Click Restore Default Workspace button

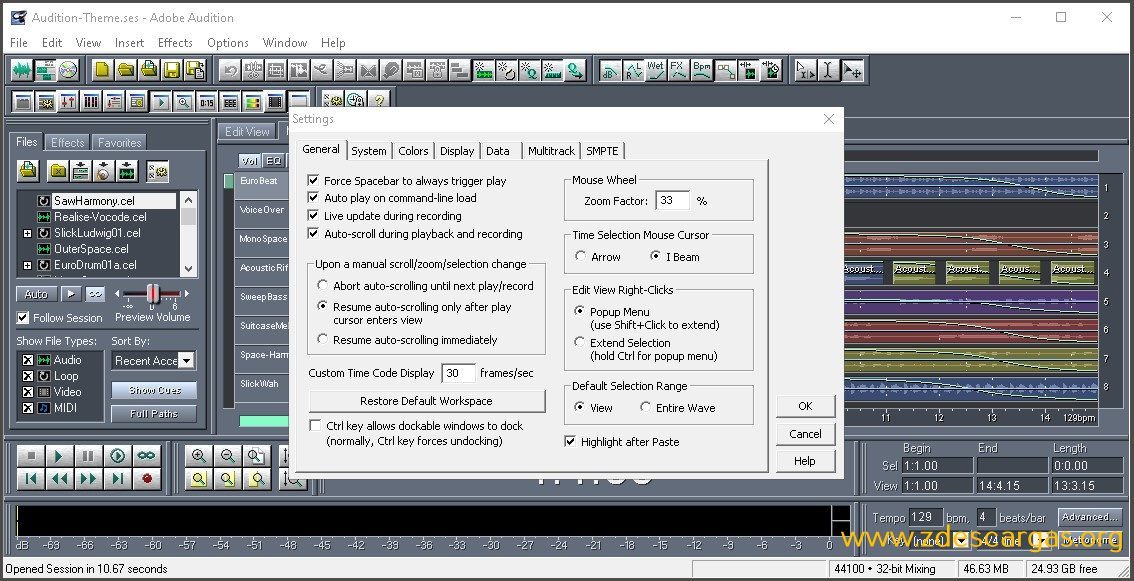(427, 401)
